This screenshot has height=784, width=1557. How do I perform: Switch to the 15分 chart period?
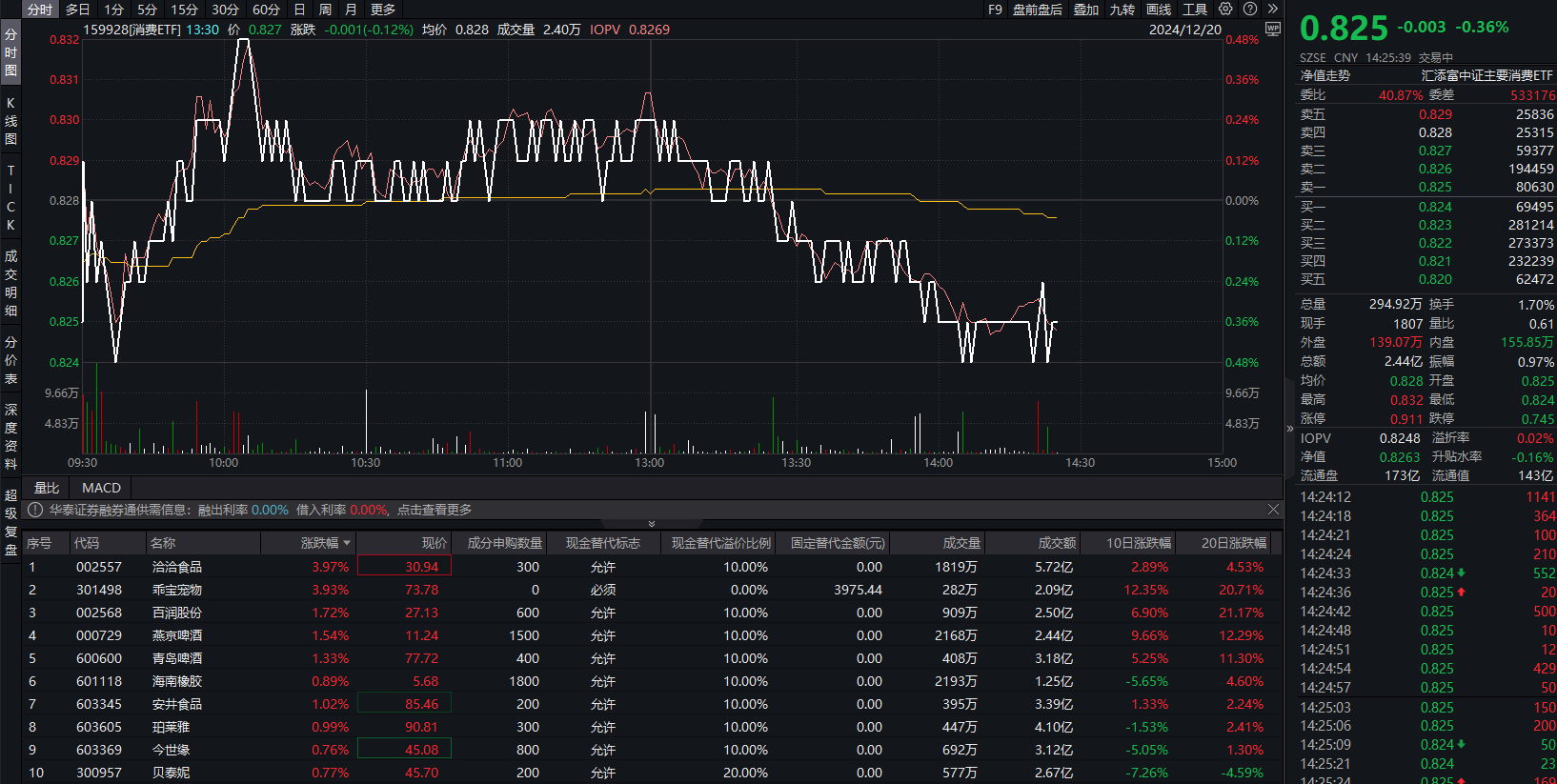point(184,10)
